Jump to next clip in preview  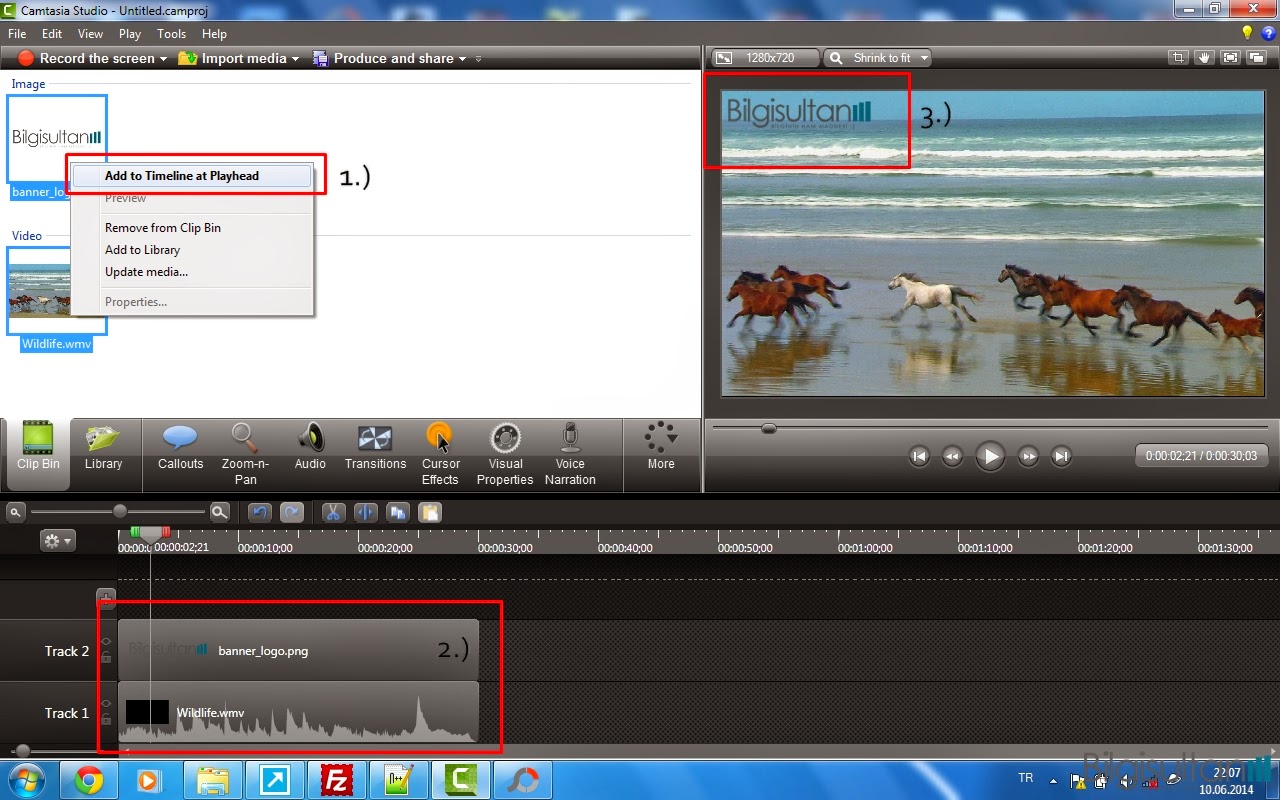point(1062,457)
